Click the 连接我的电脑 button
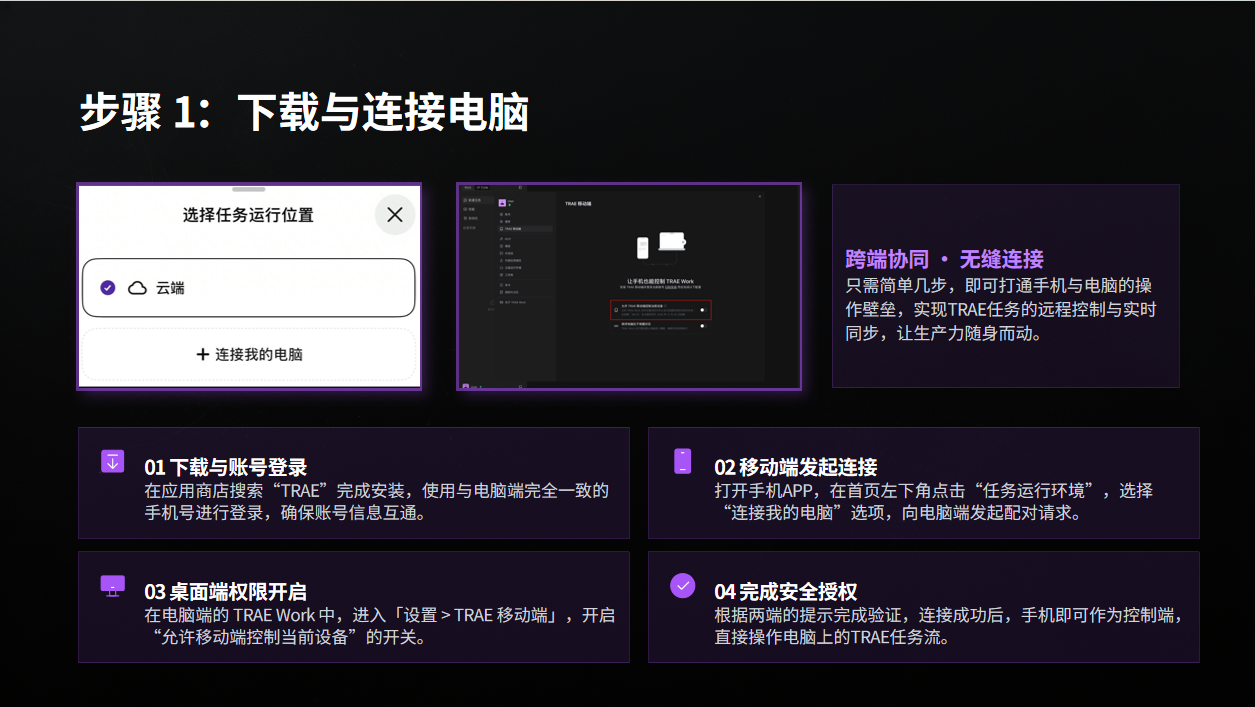Viewport: 1255px width, 707px height. tap(248, 355)
